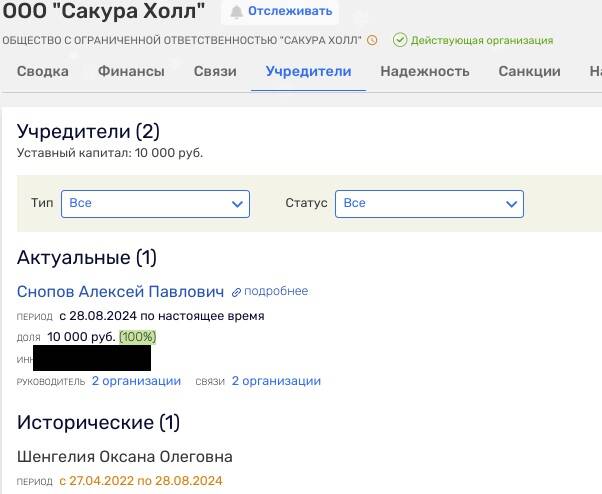Select the Надежность tab
This screenshot has height=494, width=602.
point(425,72)
